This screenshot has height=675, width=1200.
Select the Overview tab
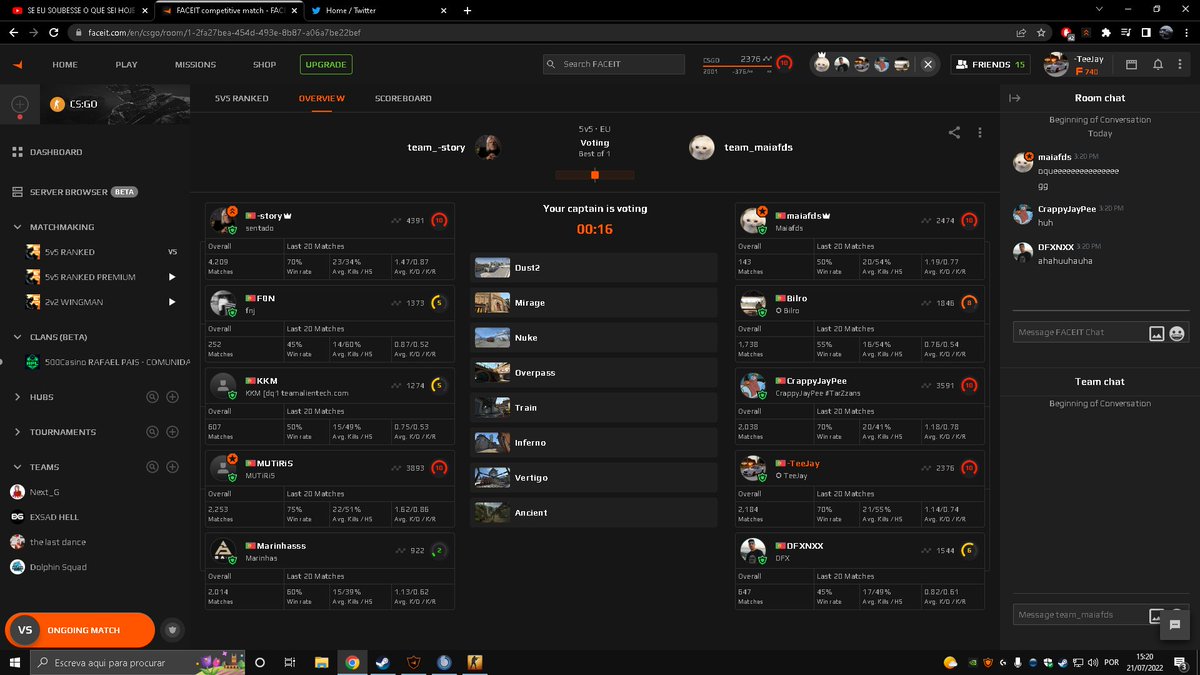point(322,99)
